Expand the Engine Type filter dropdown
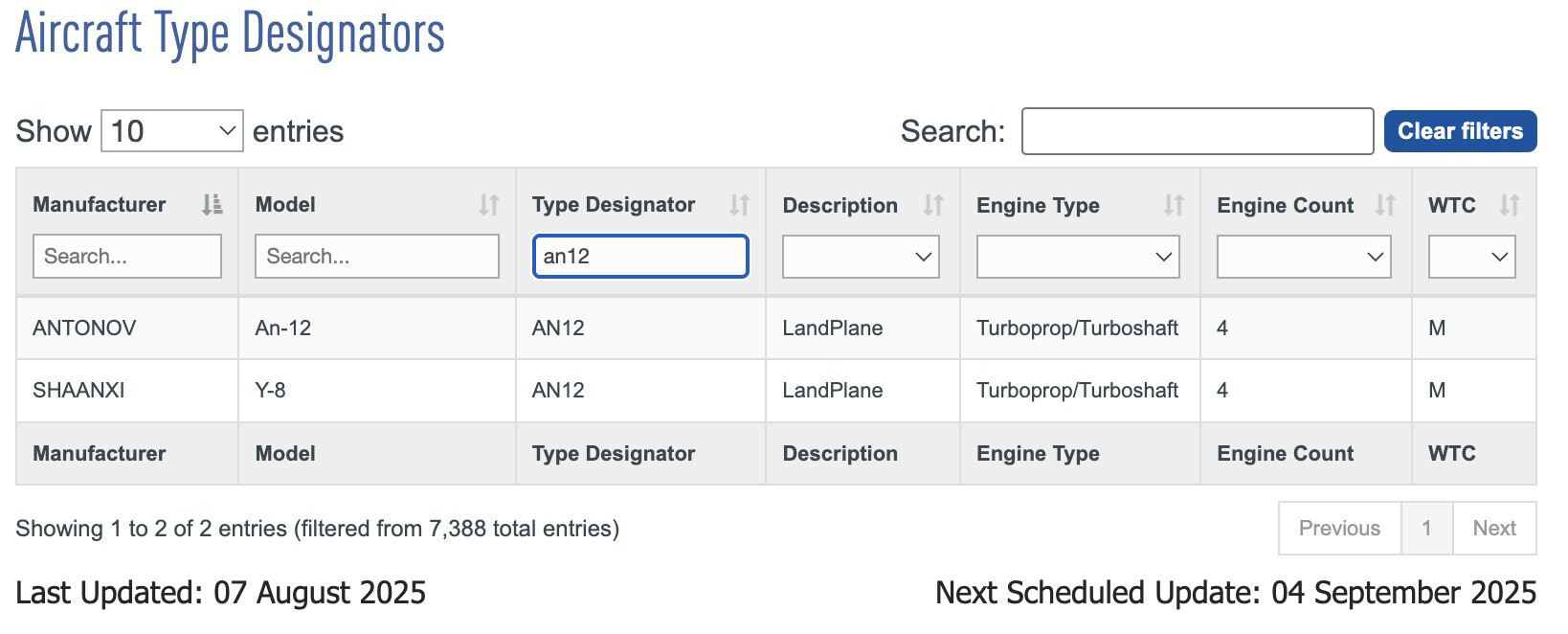 (1078, 257)
